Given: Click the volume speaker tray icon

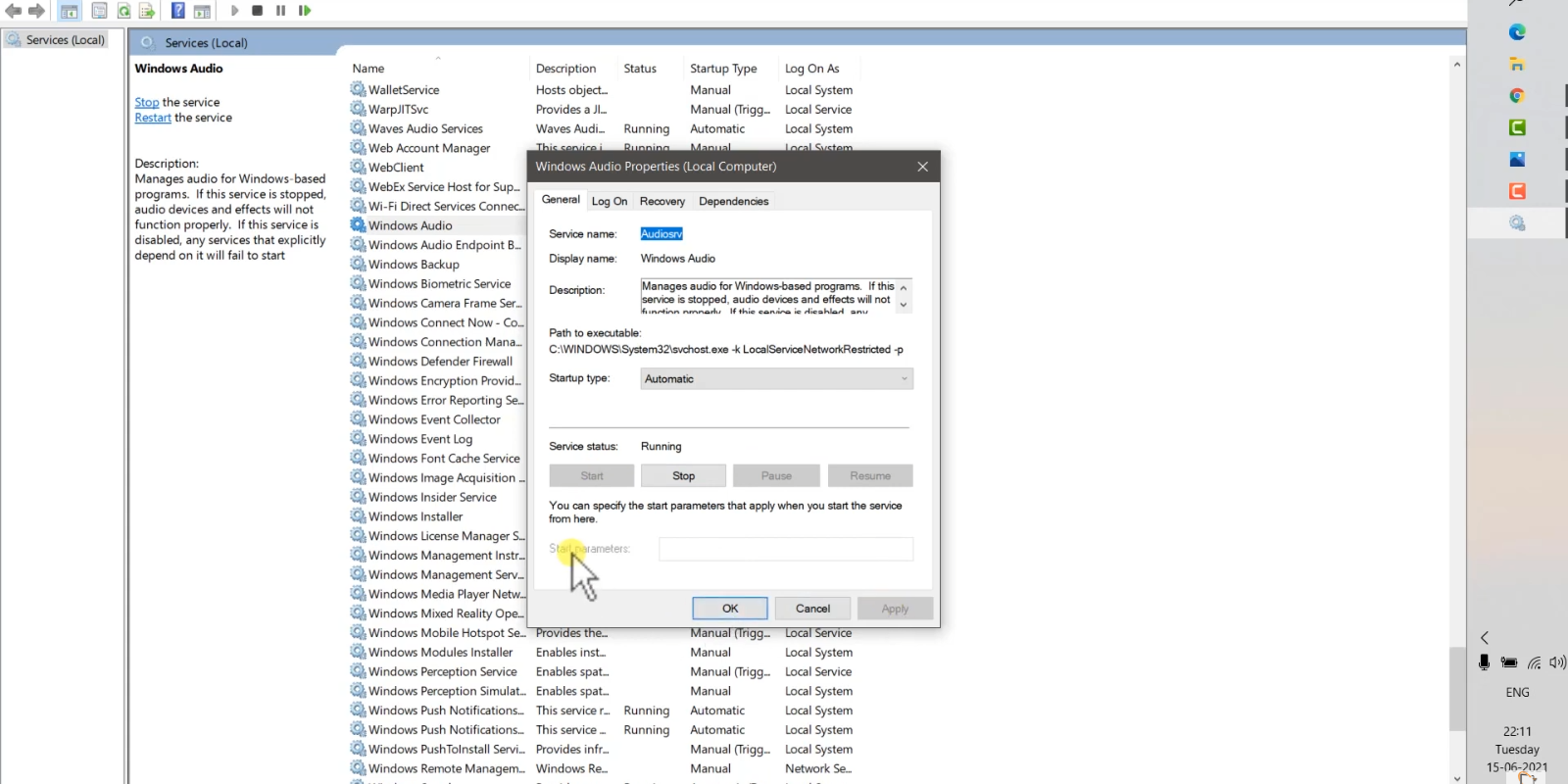Looking at the screenshot, I should 1556,662.
